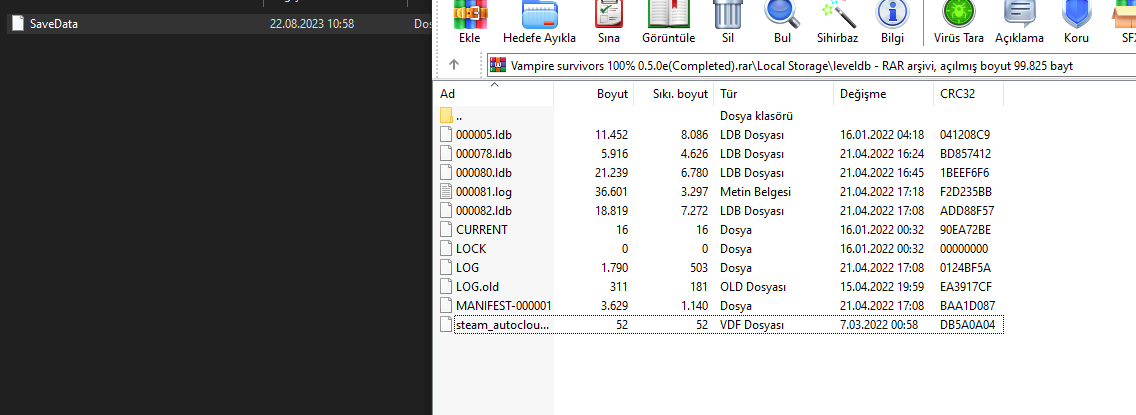Click the CRC32 value 00000000

tap(966, 249)
